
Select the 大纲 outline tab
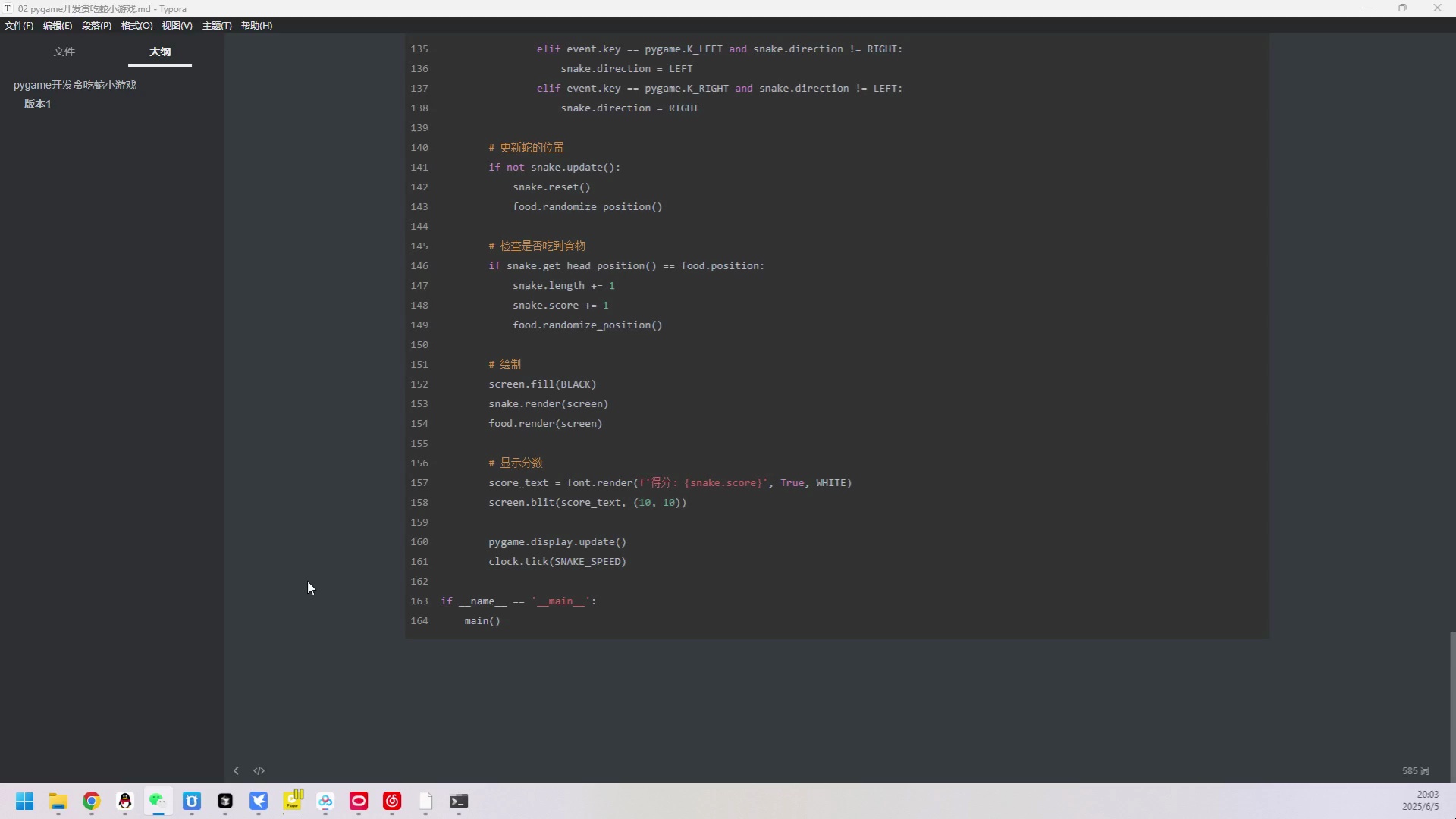160,52
